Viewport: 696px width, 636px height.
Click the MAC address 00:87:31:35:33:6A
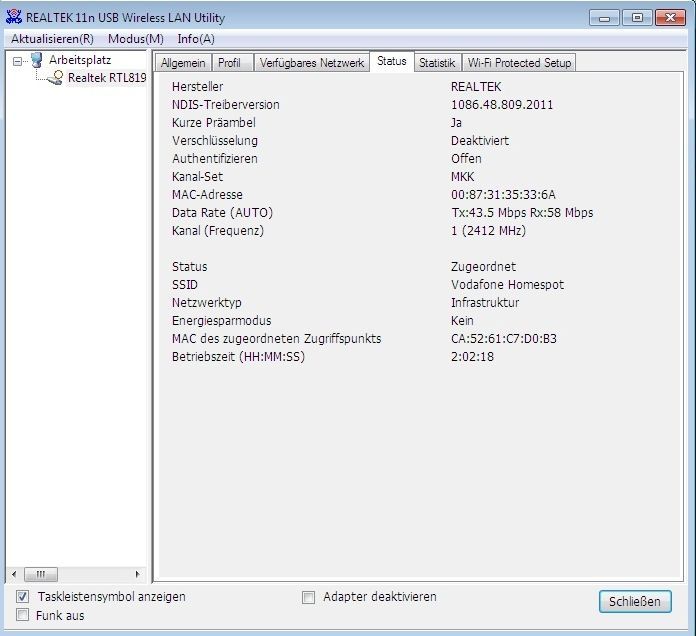pyautogui.click(x=503, y=194)
